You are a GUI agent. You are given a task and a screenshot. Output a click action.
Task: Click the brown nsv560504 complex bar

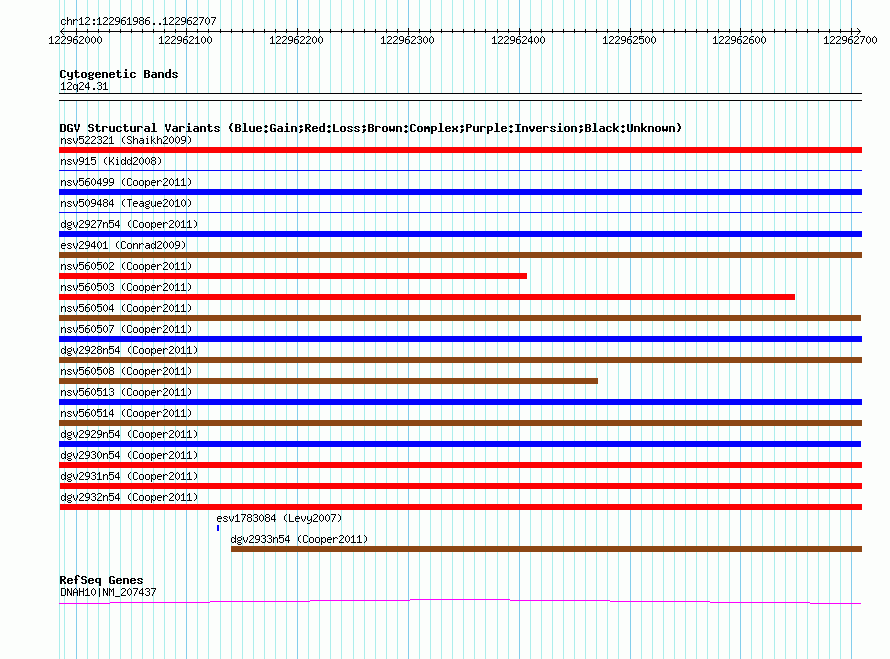460,318
